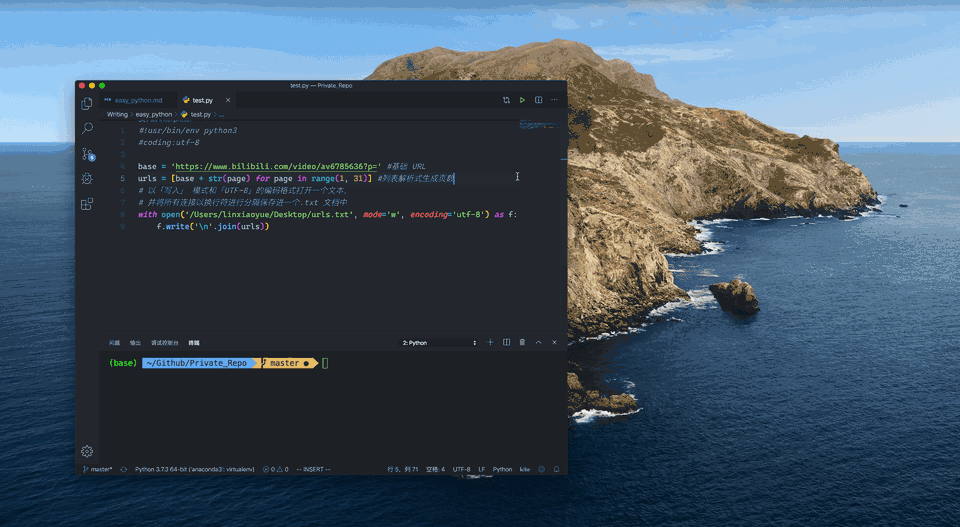Open the Manage gear at sidebar bottom

87,451
